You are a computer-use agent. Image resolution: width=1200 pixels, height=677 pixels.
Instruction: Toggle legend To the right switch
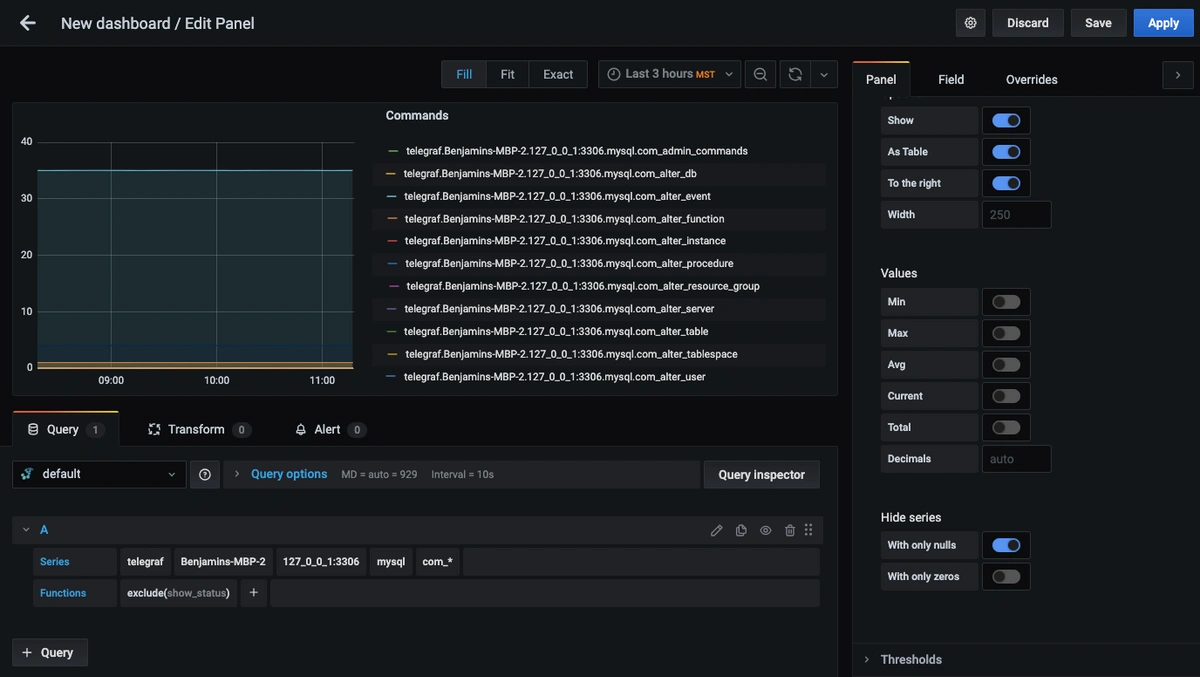1006,183
